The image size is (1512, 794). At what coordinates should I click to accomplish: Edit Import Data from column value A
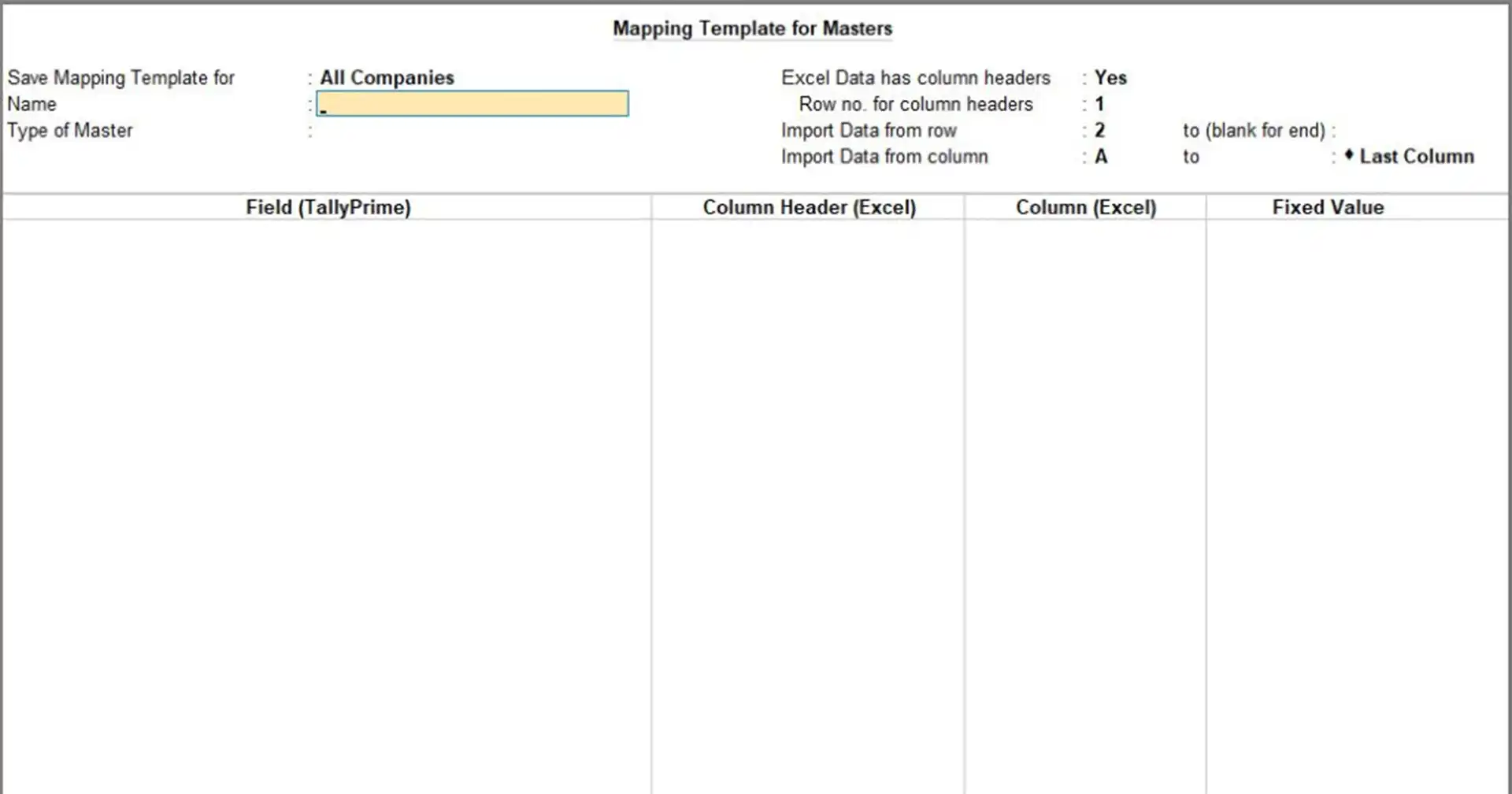[1100, 157]
